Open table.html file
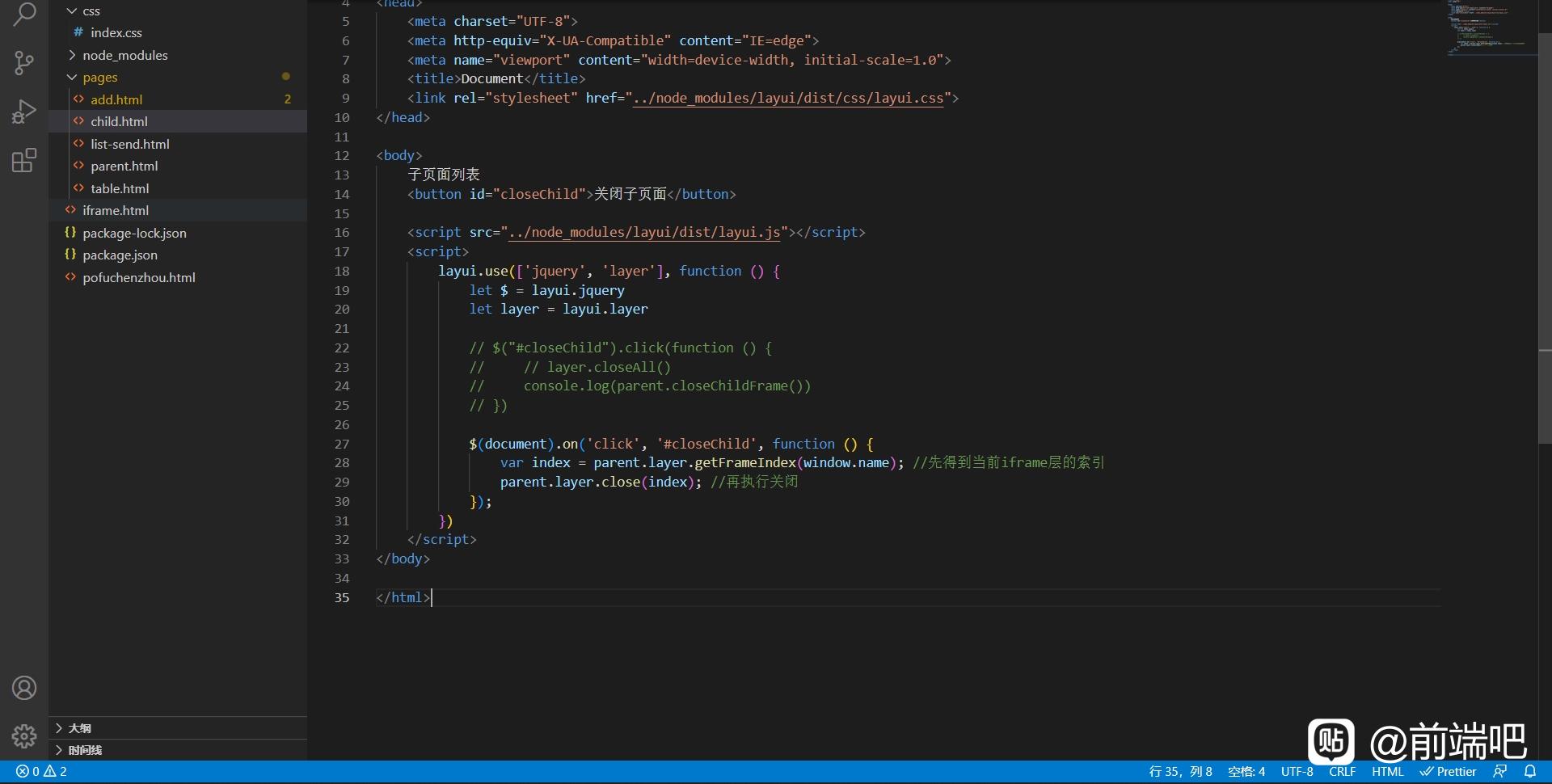Screen dimensions: 1552x784 [x=178, y=188]
